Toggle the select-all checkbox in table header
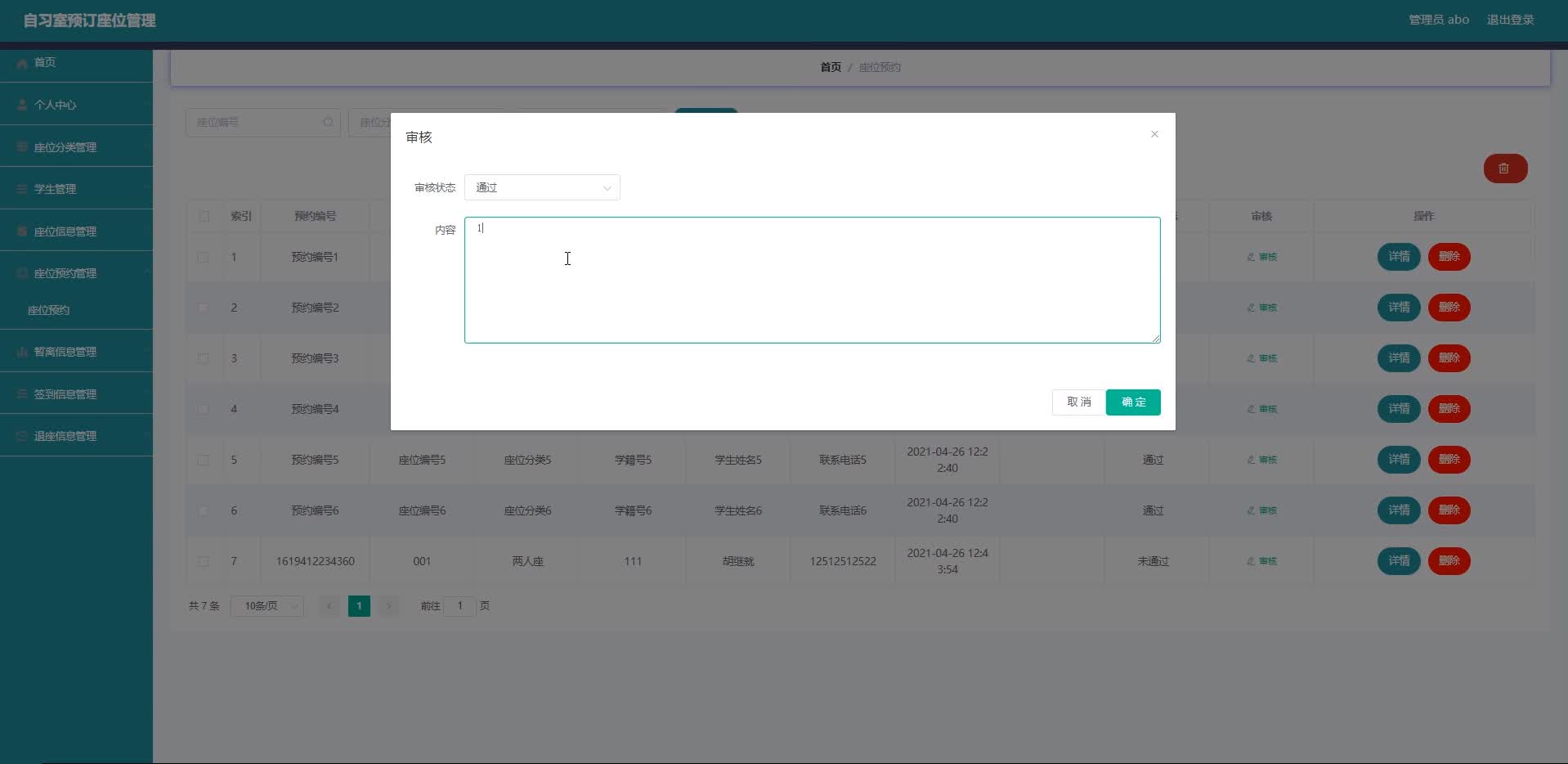Image resolution: width=1568 pixels, height=764 pixels. [204, 216]
